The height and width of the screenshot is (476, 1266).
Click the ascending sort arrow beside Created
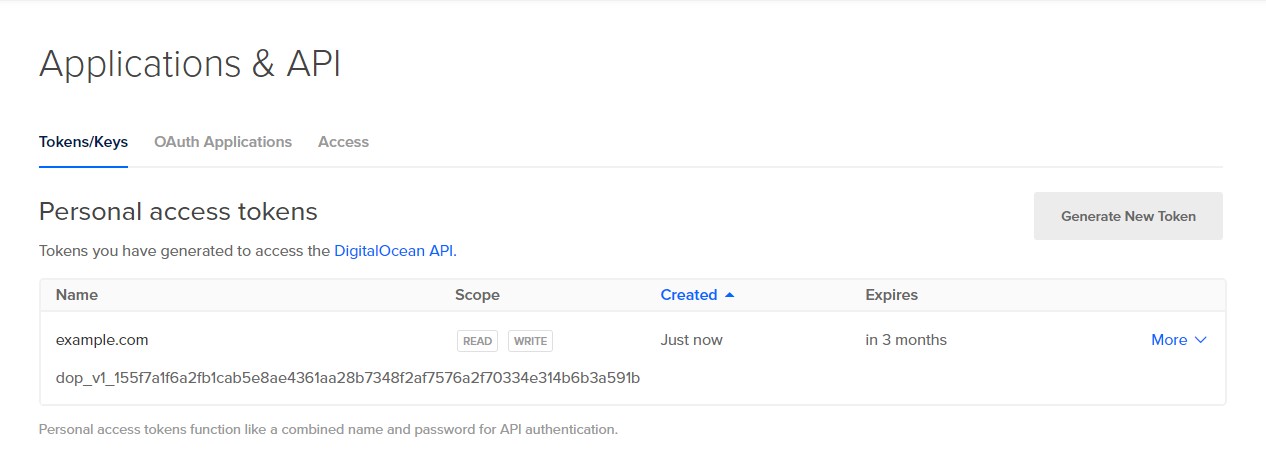(x=729, y=295)
